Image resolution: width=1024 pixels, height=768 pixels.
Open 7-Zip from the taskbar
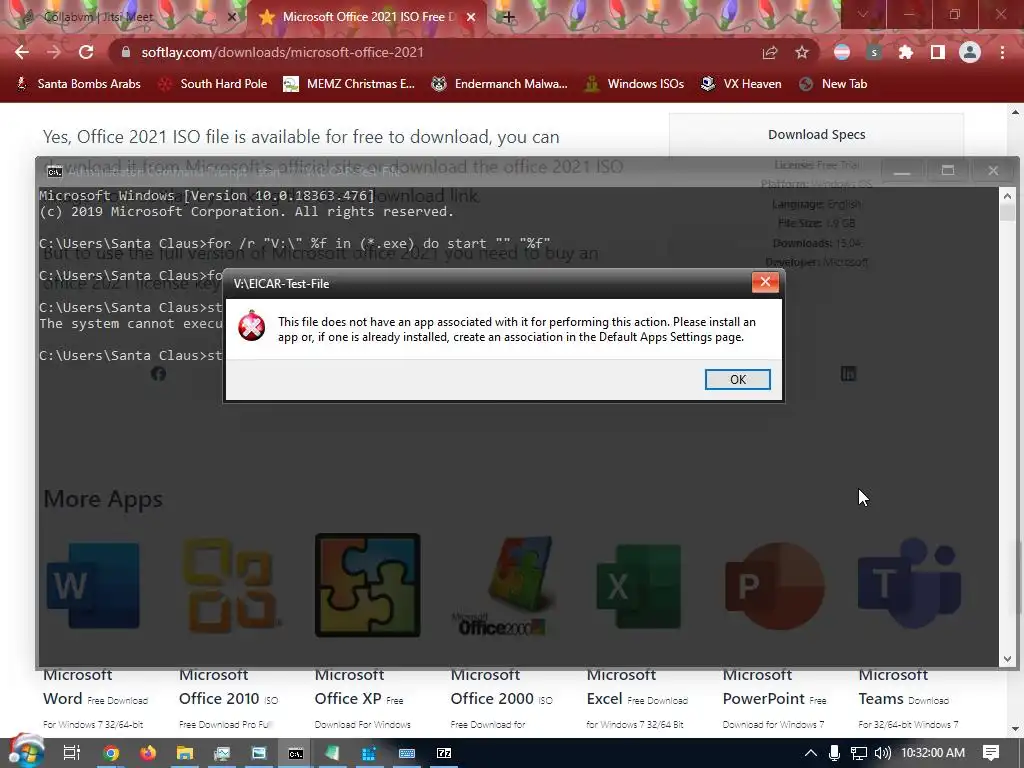[x=444, y=753]
